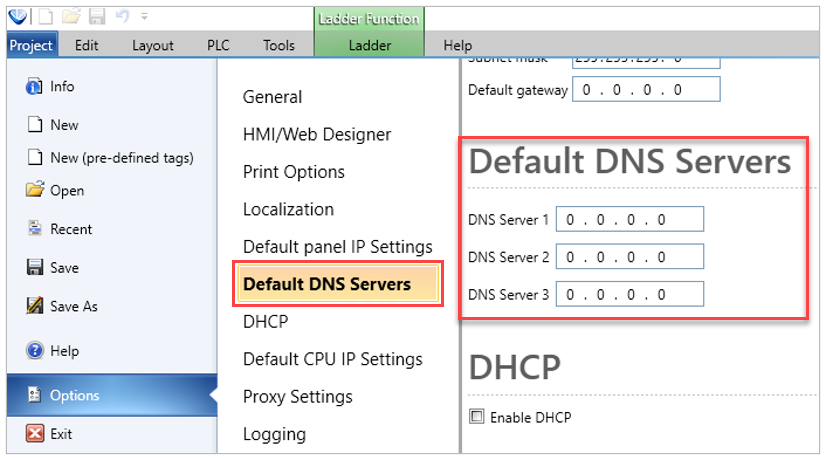Open Info from the Project sidebar
Image resolution: width=824 pixels, height=459 pixels.
click(x=62, y=87)
